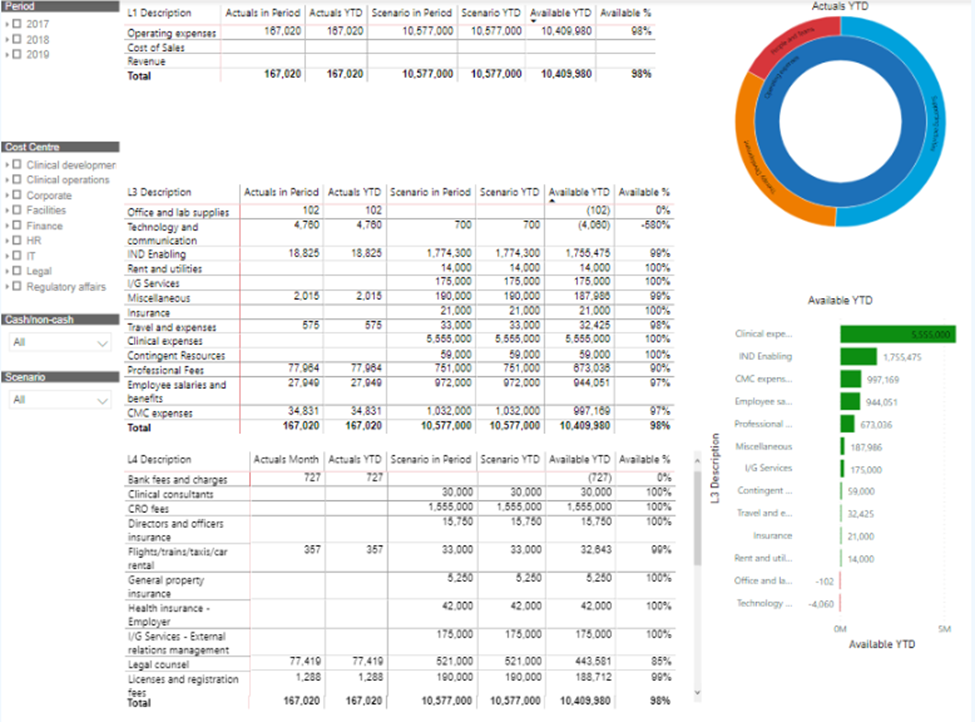Screen dimensions: 975x722
Task: Expand the 2018 period tree arrow
Action: tap(9, 39)
